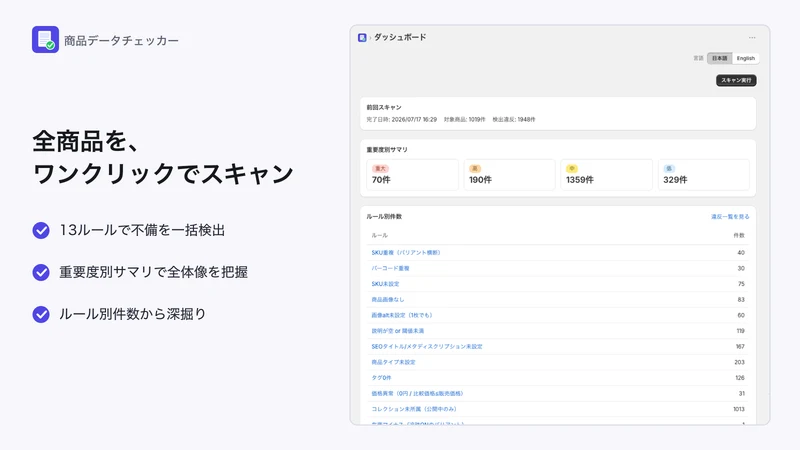Click the 重要度別サマリ heading
Image resolution: width=800 pixels, height=450 pixels.
[x=387, y=150]
